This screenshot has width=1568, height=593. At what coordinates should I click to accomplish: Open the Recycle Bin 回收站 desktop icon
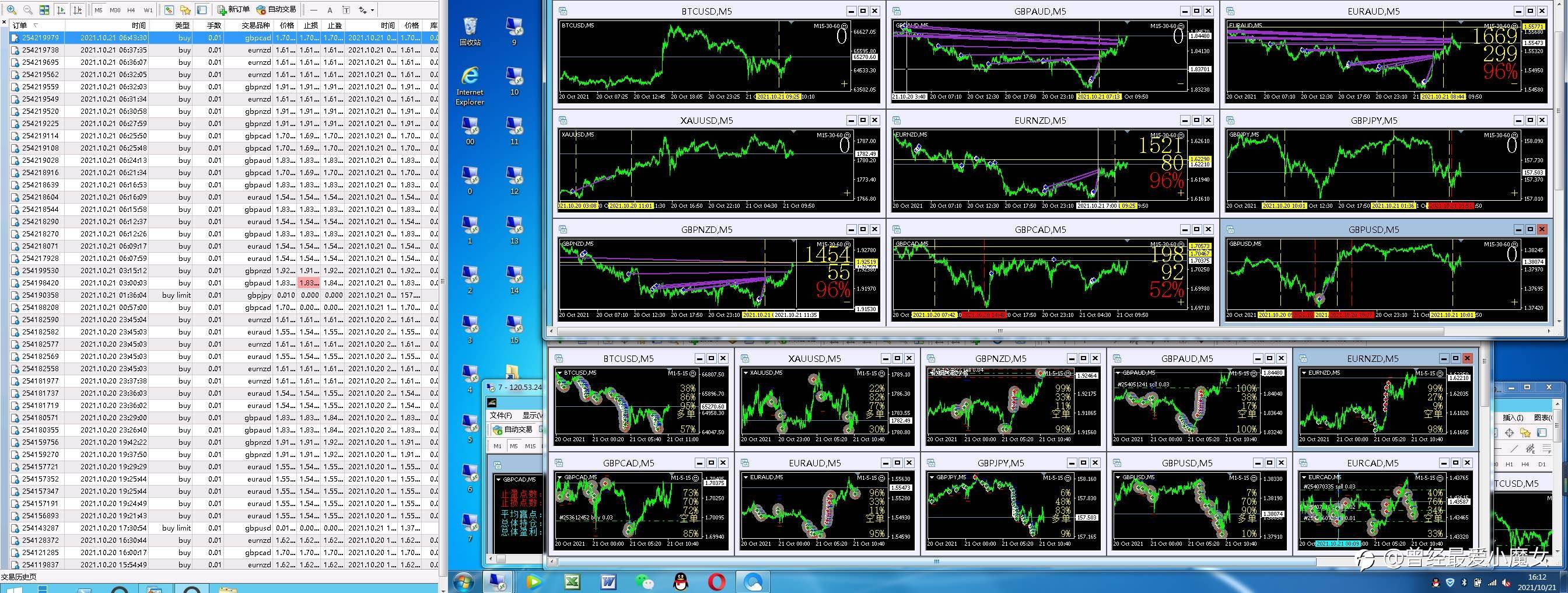470,32
